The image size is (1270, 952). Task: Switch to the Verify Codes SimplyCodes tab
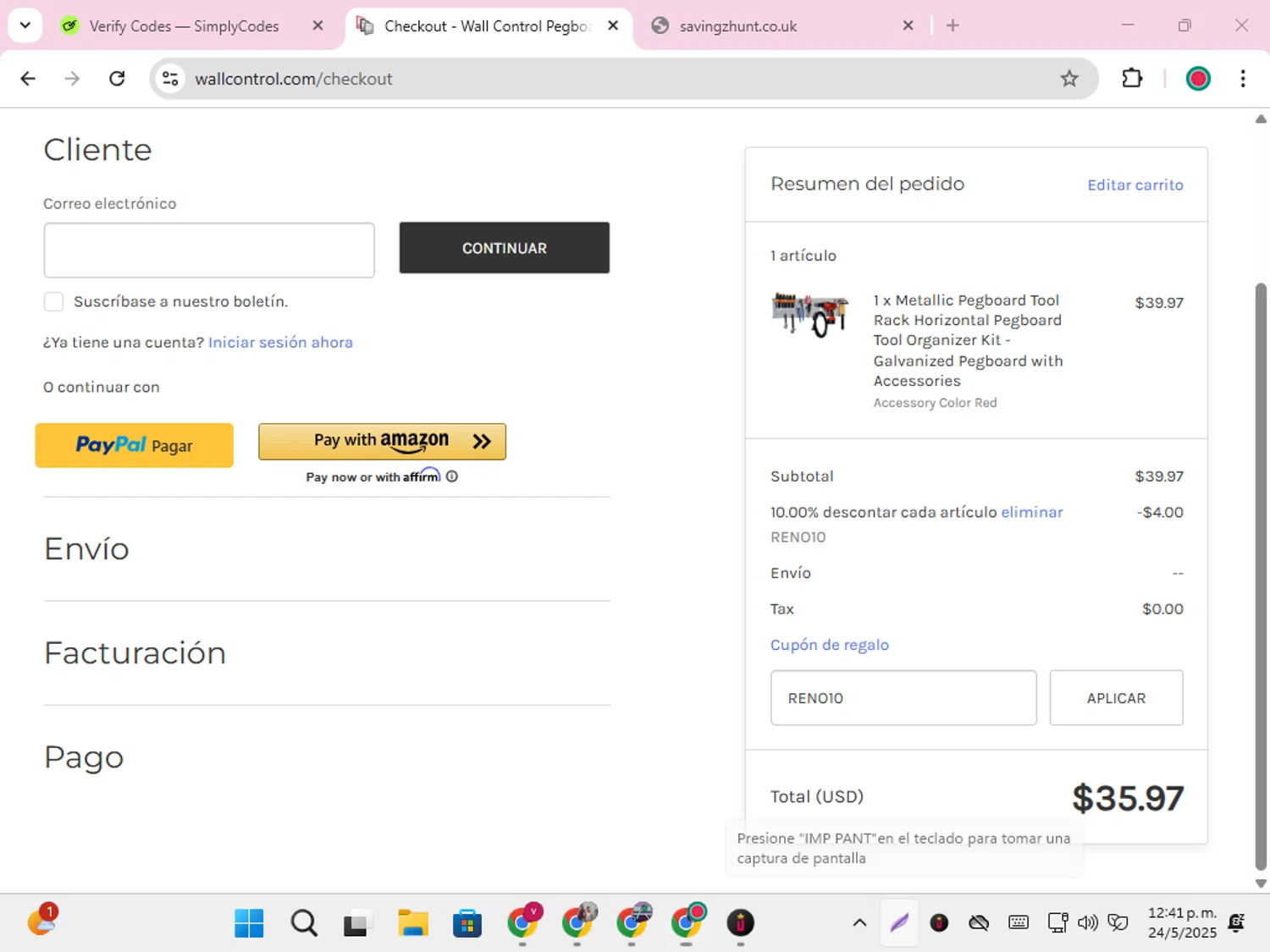coord(184,26)
